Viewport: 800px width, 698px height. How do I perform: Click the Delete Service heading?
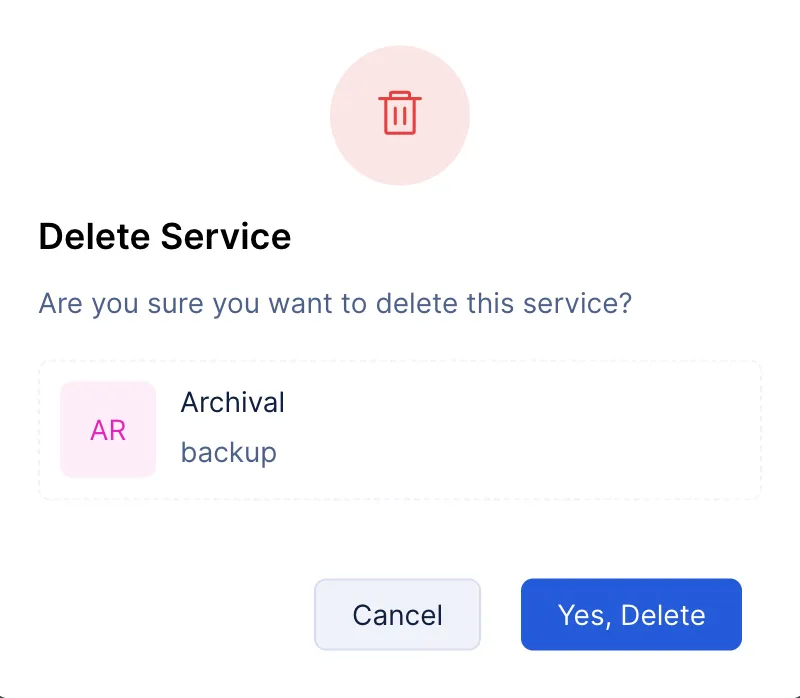pyautogui.click(x=165, y=237)
